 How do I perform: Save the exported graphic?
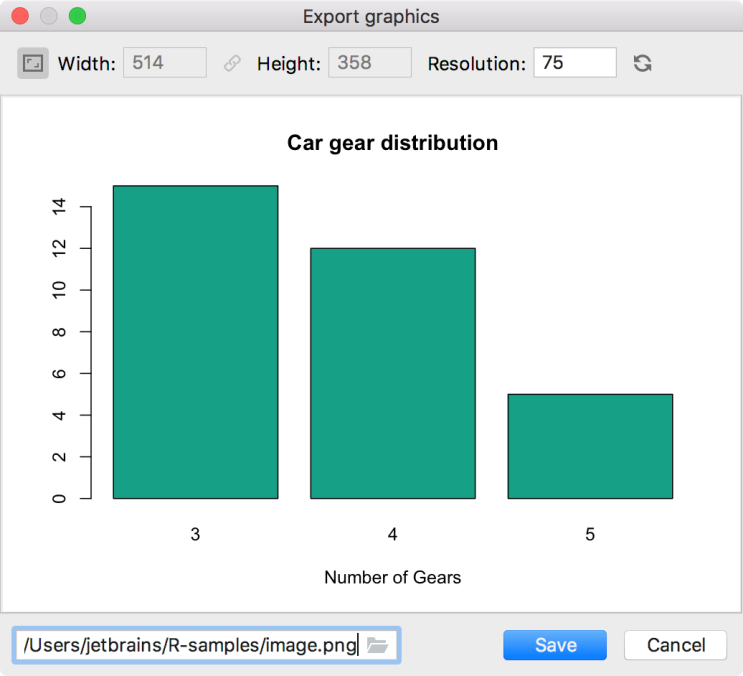[555, 645]
